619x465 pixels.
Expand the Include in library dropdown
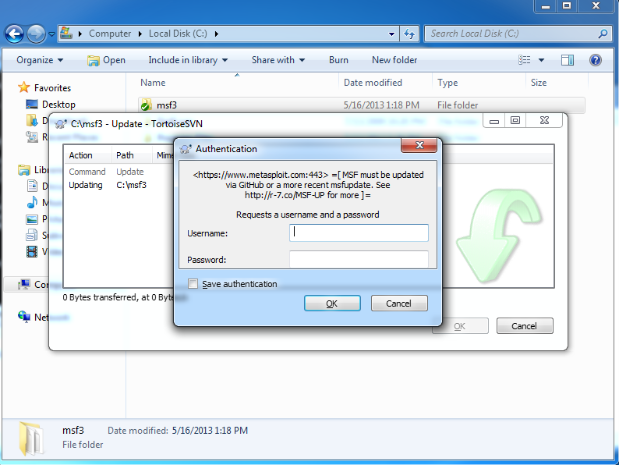click(187, 60)
